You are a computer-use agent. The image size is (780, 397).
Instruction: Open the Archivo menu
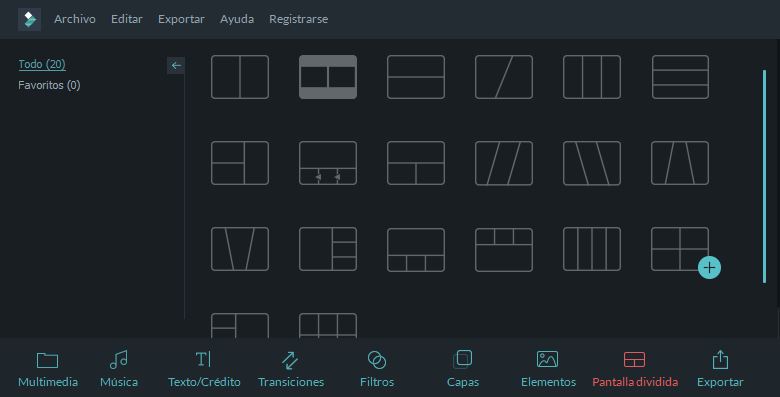click(75, 19)
